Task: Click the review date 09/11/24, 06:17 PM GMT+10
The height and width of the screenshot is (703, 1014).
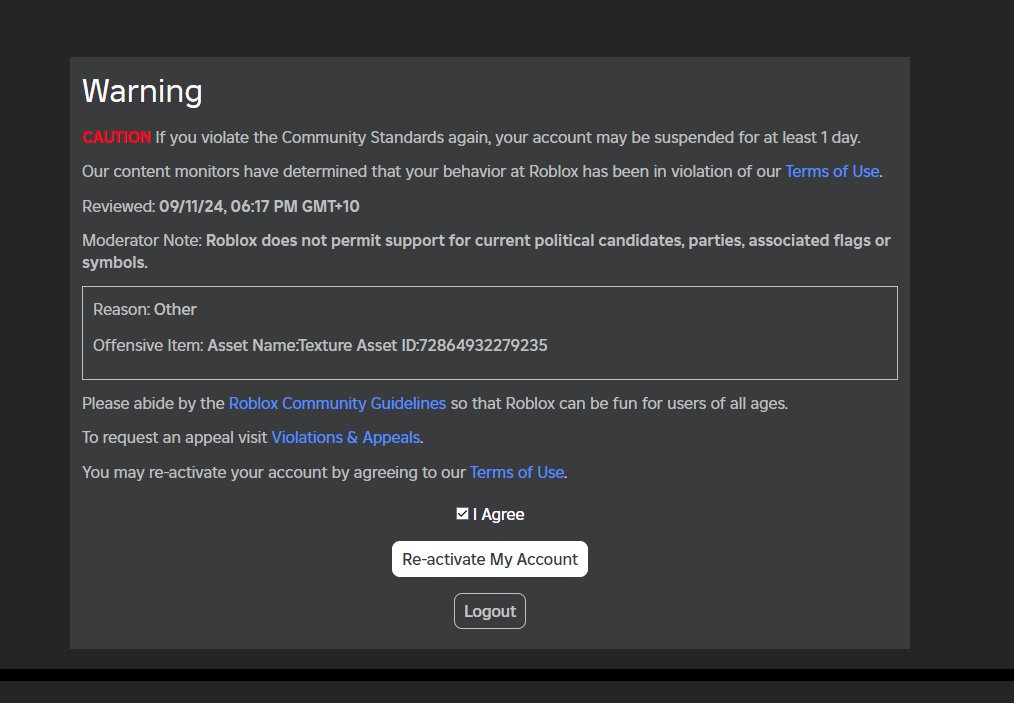Action: coord(259,206)
